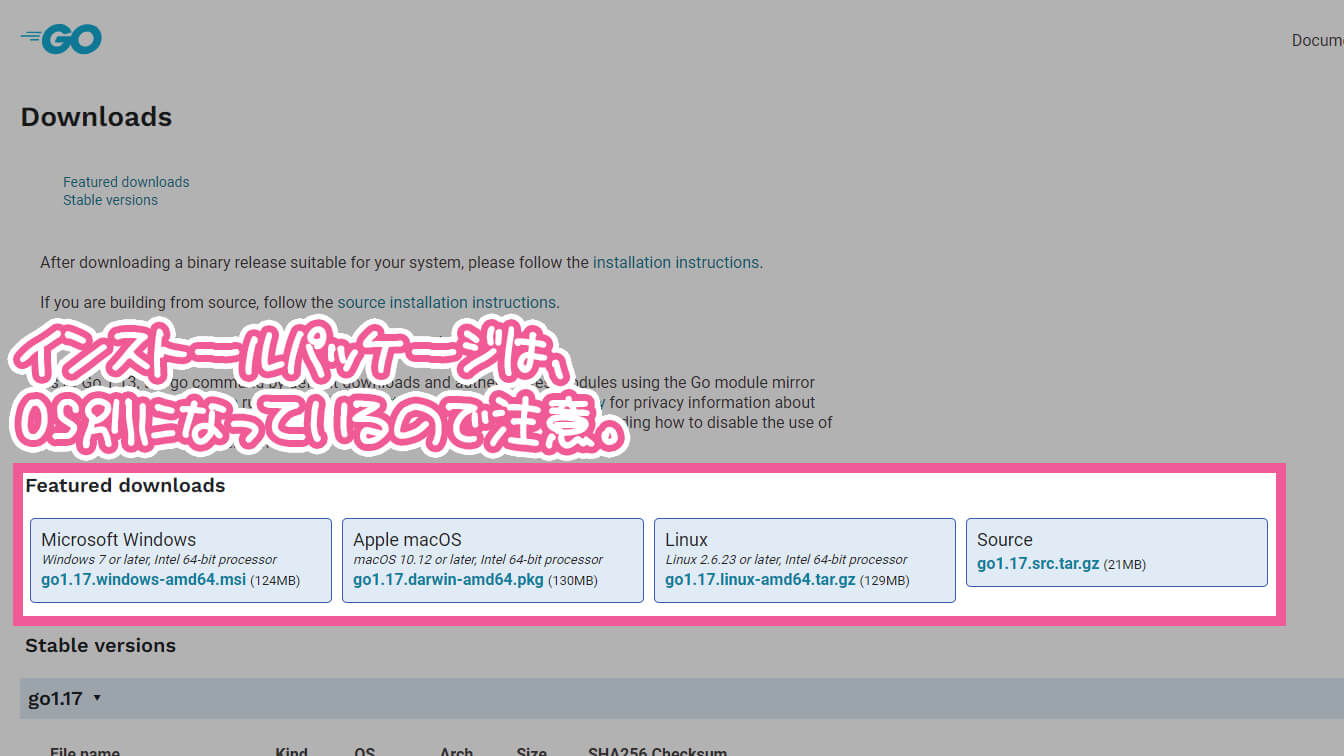Select the Linux download card
The width and height of the screenshot is (1344, 756).
(805, 560)
